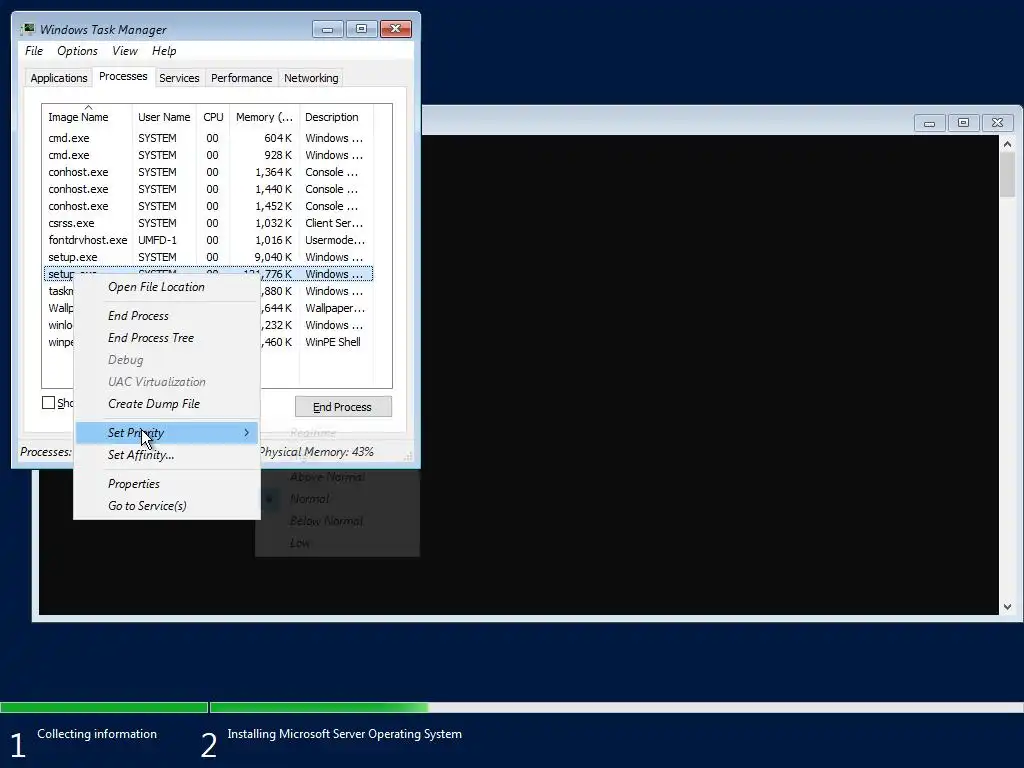1024x768 pixels.
Task: Choose End Process Tree in context menu
Action: tap(167, 338)
